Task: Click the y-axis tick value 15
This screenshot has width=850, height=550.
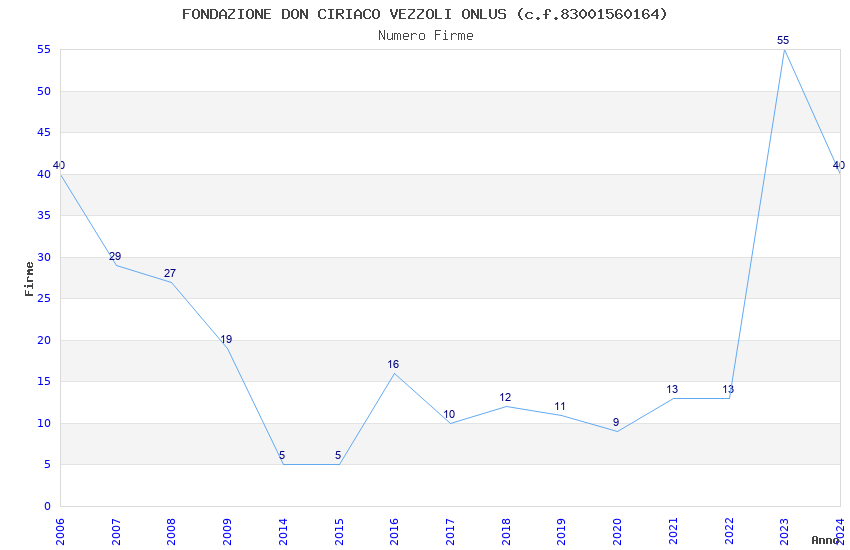Action: coord(44,381)
